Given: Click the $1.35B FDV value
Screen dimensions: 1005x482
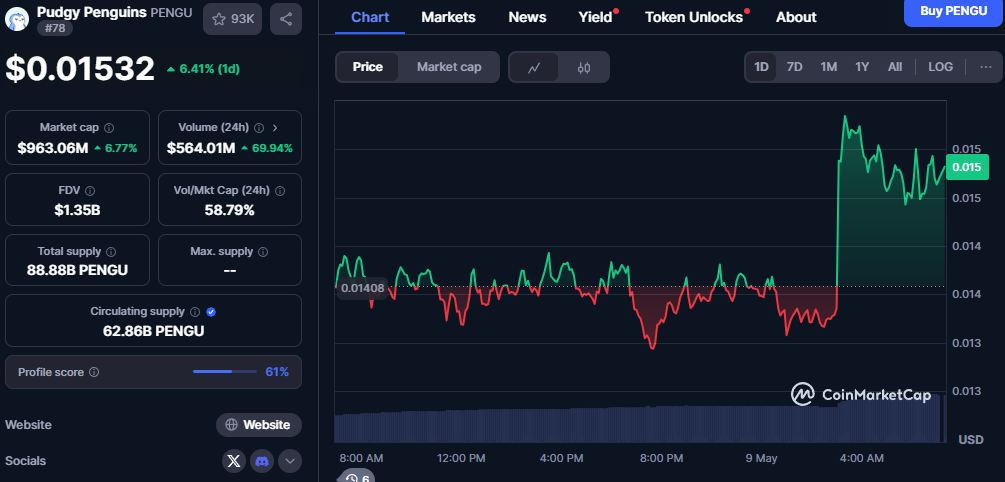Looking at the screenshot, I should coord(78,210).
